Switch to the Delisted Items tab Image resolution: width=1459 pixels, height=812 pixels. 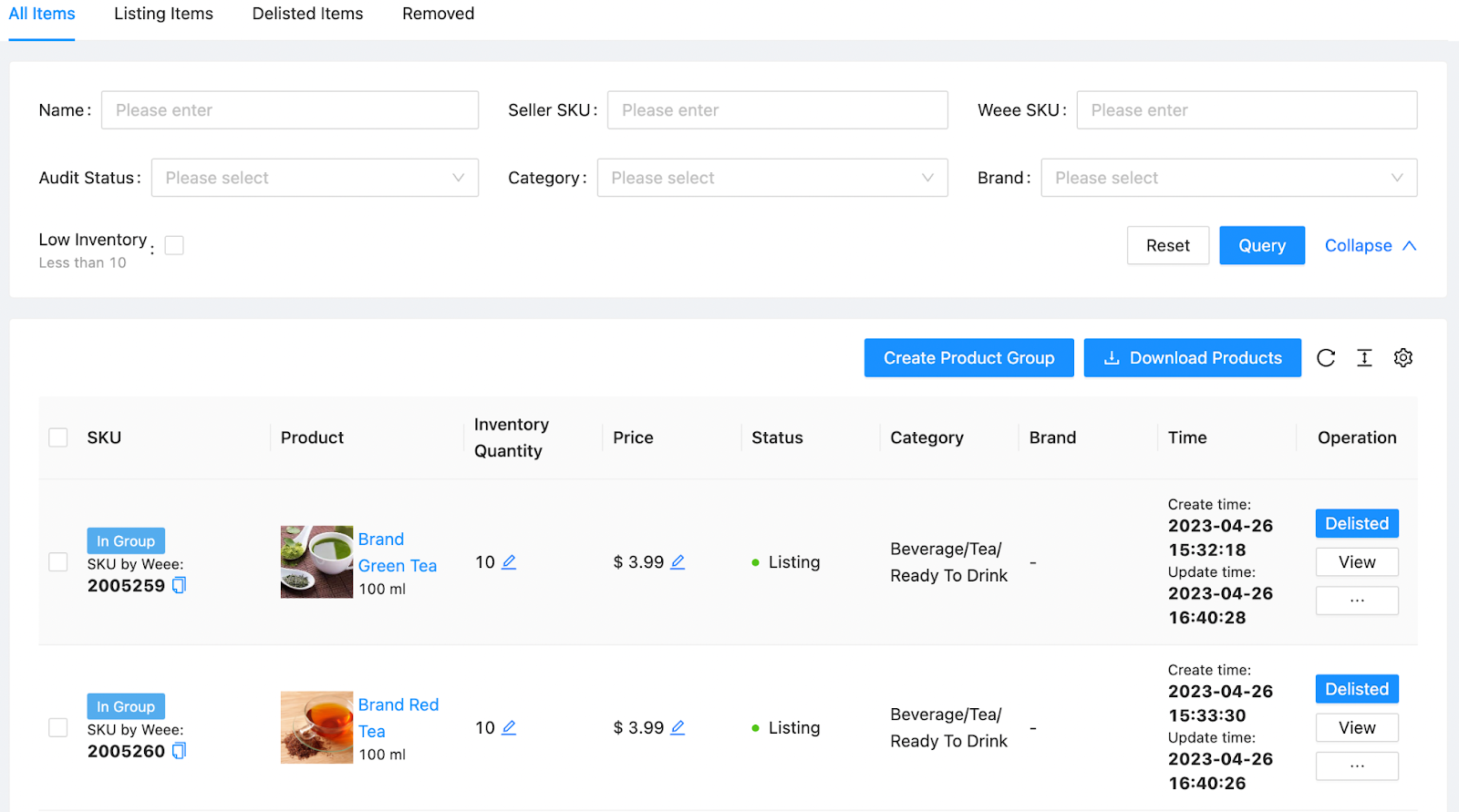click(307, 14)
